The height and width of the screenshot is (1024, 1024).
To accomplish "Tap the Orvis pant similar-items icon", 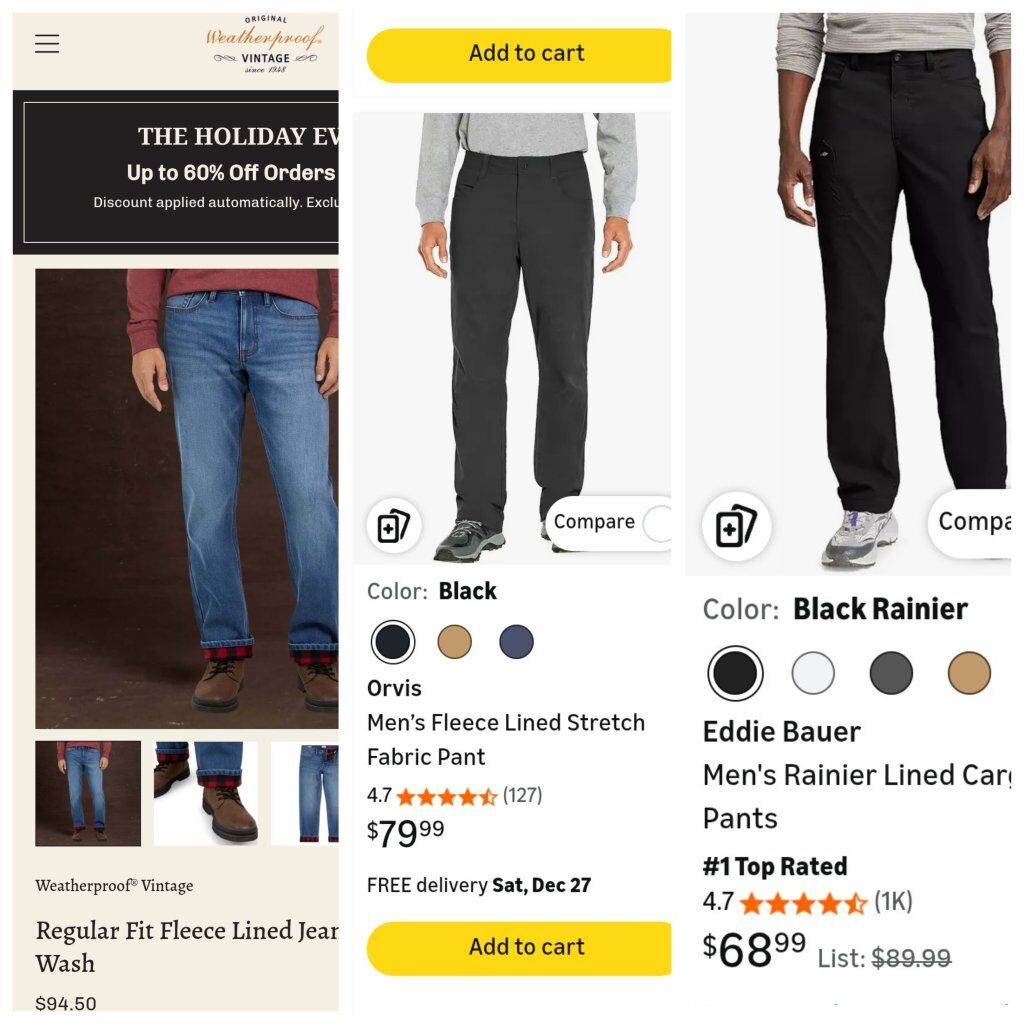I will (x=394, y=525).
